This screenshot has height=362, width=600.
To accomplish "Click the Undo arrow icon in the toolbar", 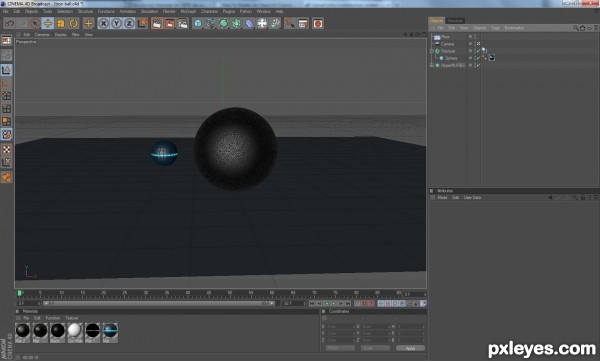I will pos(10,24).
